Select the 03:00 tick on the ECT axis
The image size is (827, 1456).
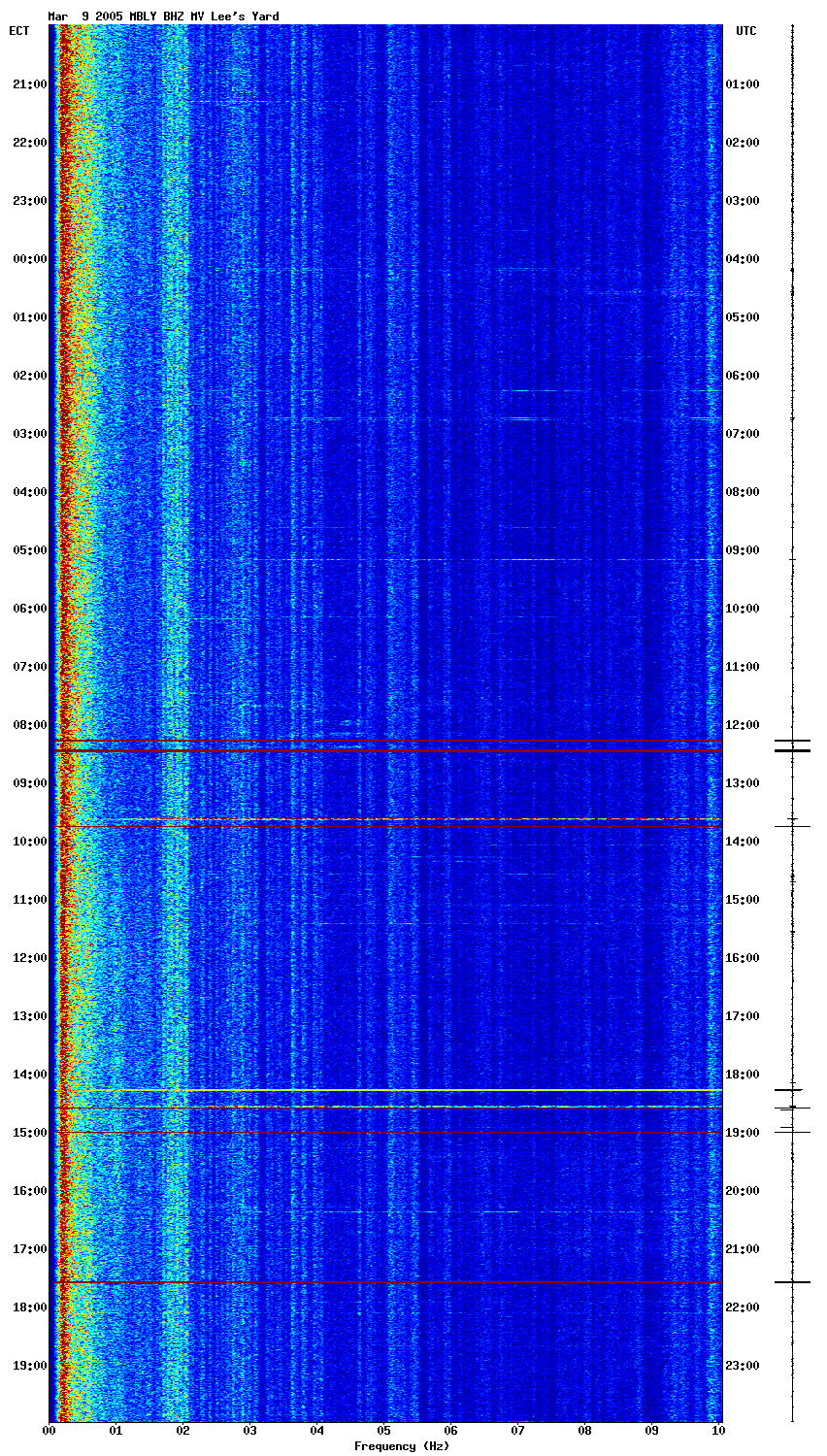click(x=29, y=434)
